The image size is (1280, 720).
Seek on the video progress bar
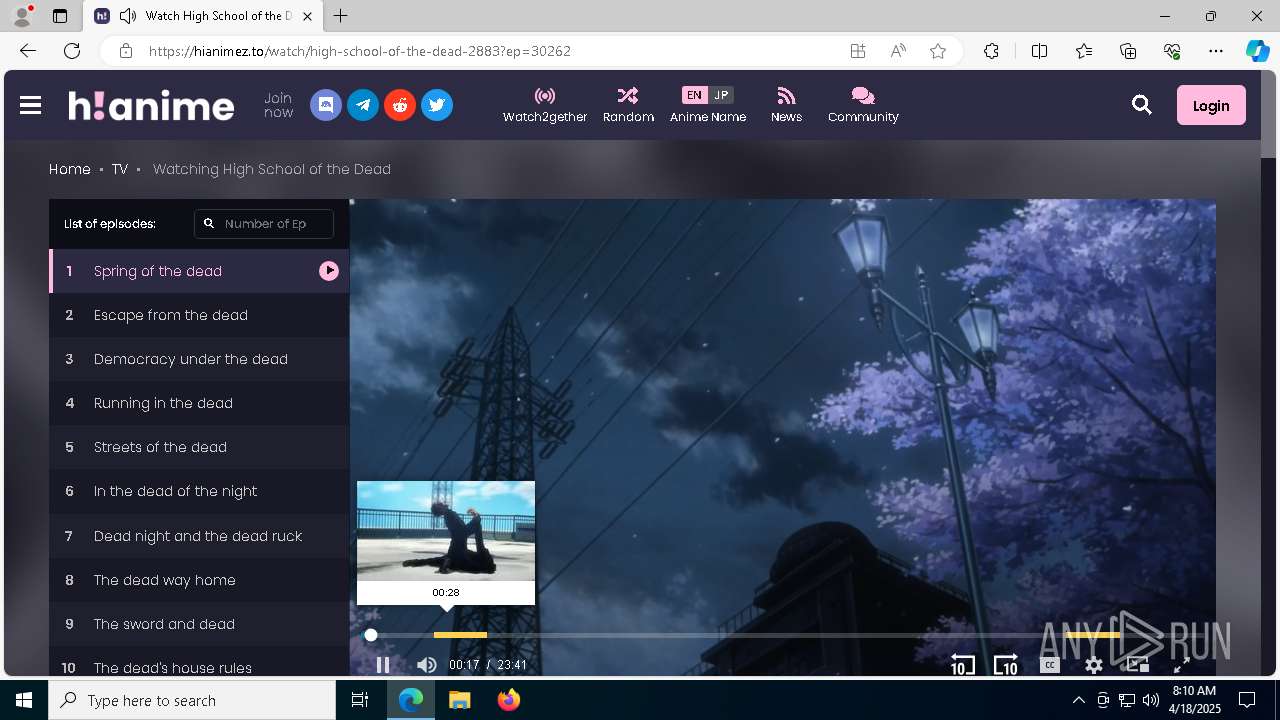click(x=785, y=635)
